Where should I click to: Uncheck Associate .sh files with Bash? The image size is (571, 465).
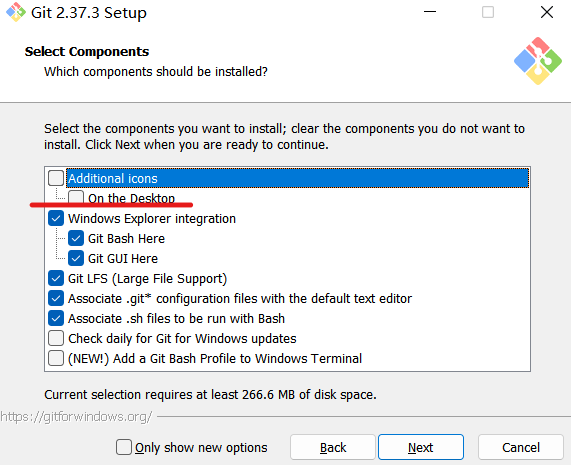[56, 318]
